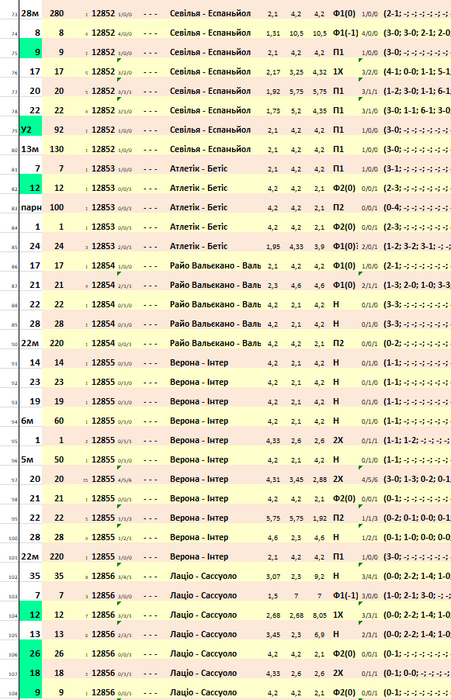
Task: Click the "Верона - Інтер" cell in row 91
Action: [199, 363]
